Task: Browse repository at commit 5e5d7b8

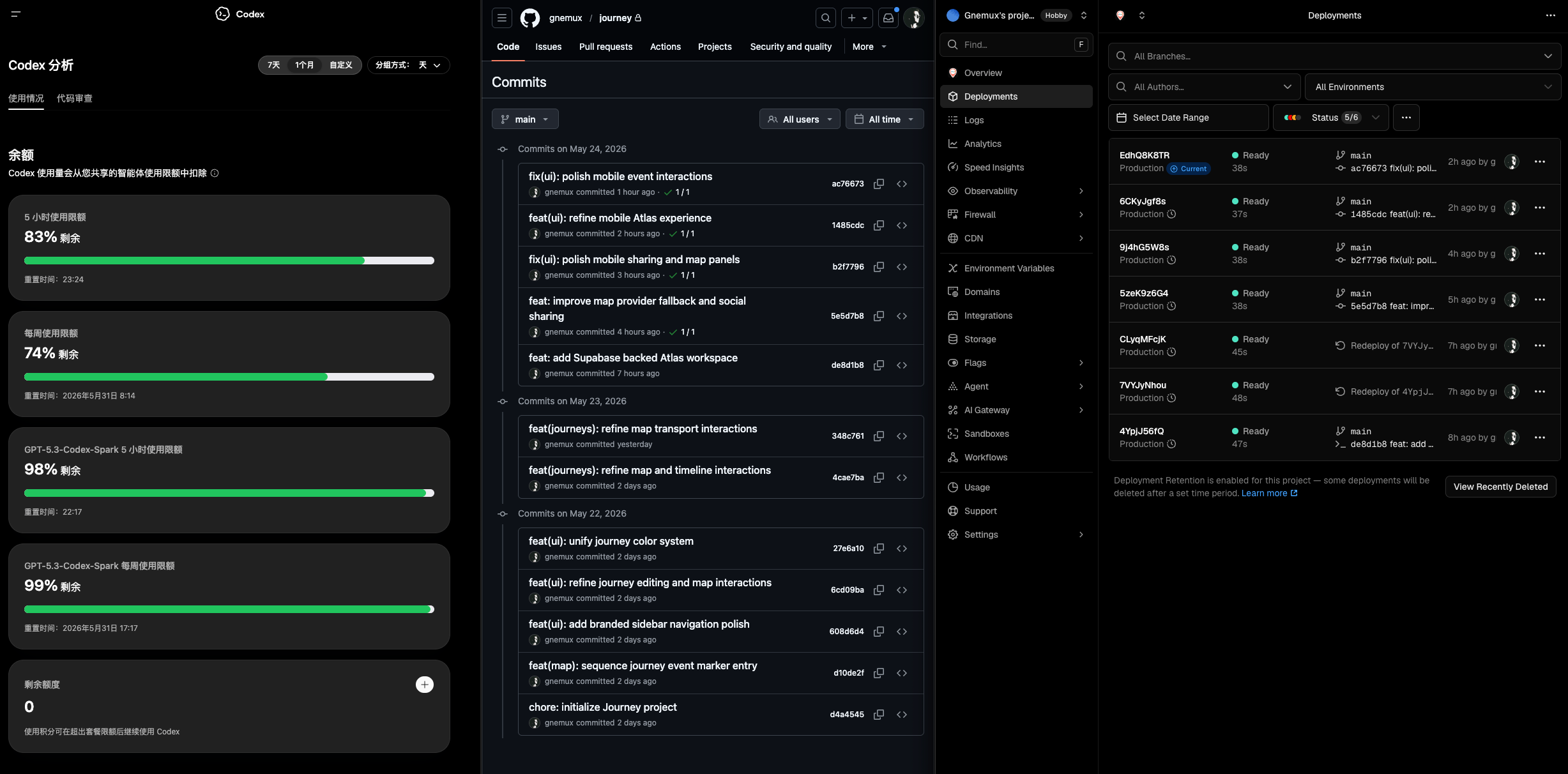Action: pyautogui.click(x=902, y=316)
